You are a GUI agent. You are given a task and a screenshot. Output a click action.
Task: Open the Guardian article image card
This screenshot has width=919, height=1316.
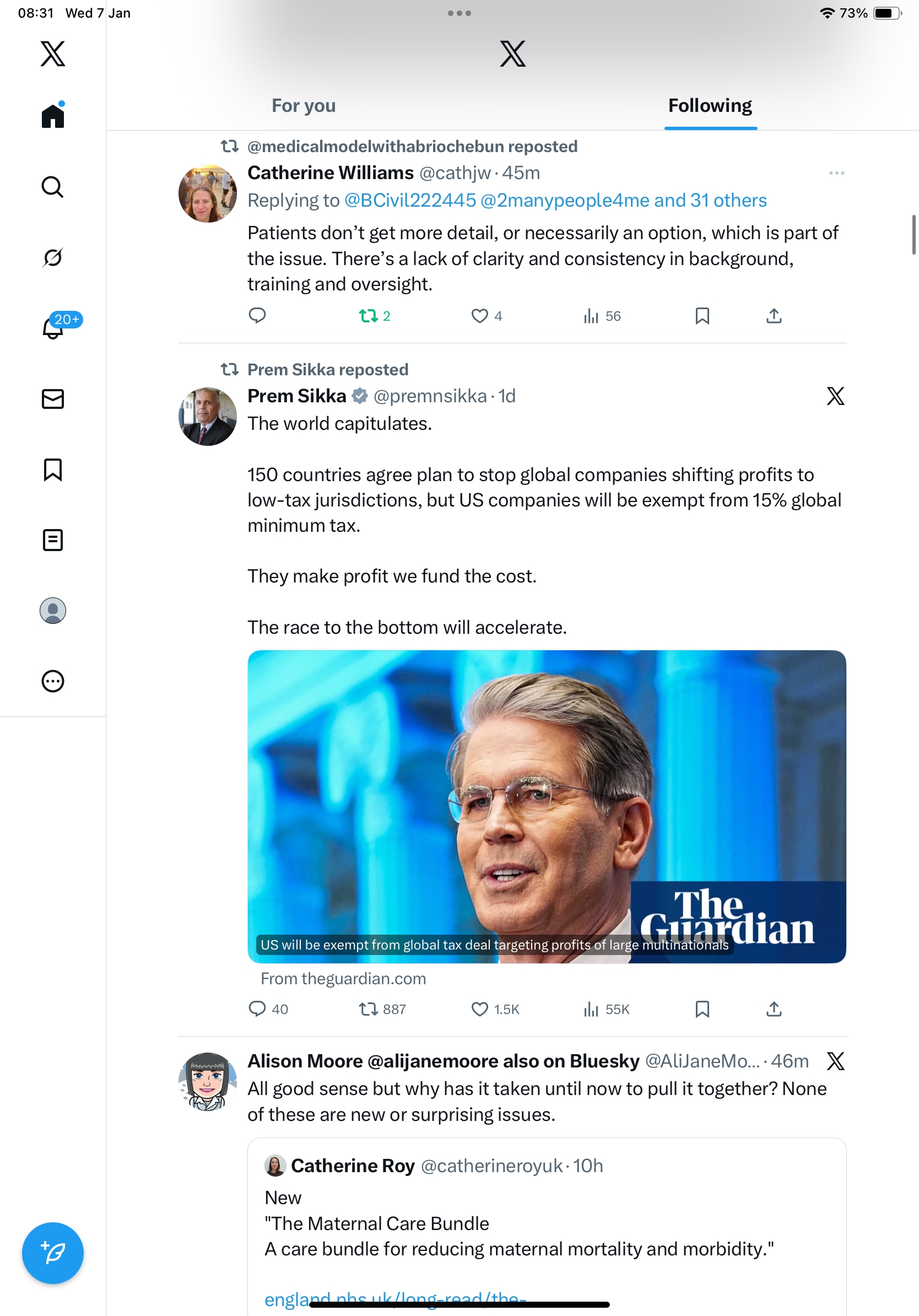coord(546,806)
